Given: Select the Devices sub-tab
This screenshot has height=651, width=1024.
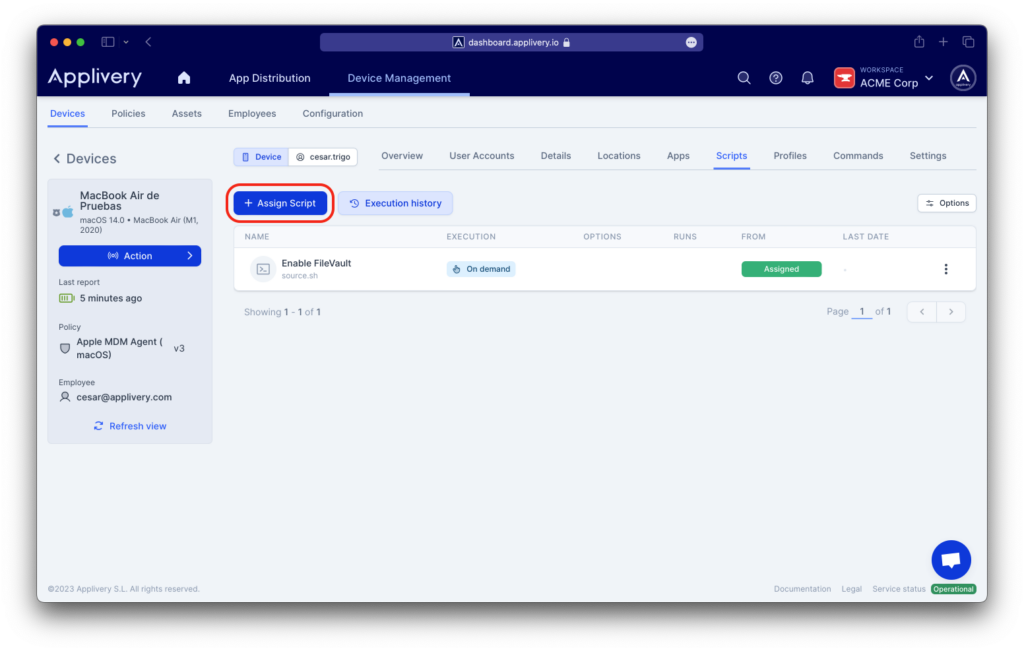Looking at the screenshot, I should pyautogui.click(x=67, y=114).
